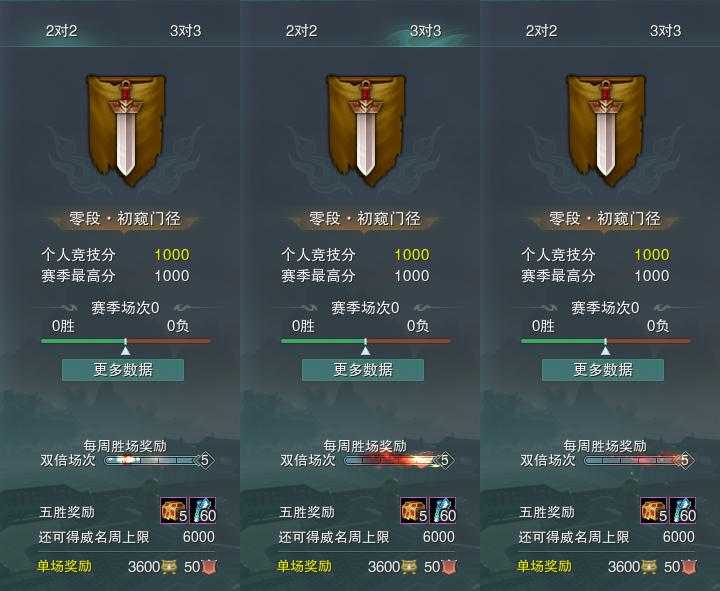This screenshot has width=720, height=591.
Task: Click the sword banner emblem in left panel
Action: coord(126,130)
